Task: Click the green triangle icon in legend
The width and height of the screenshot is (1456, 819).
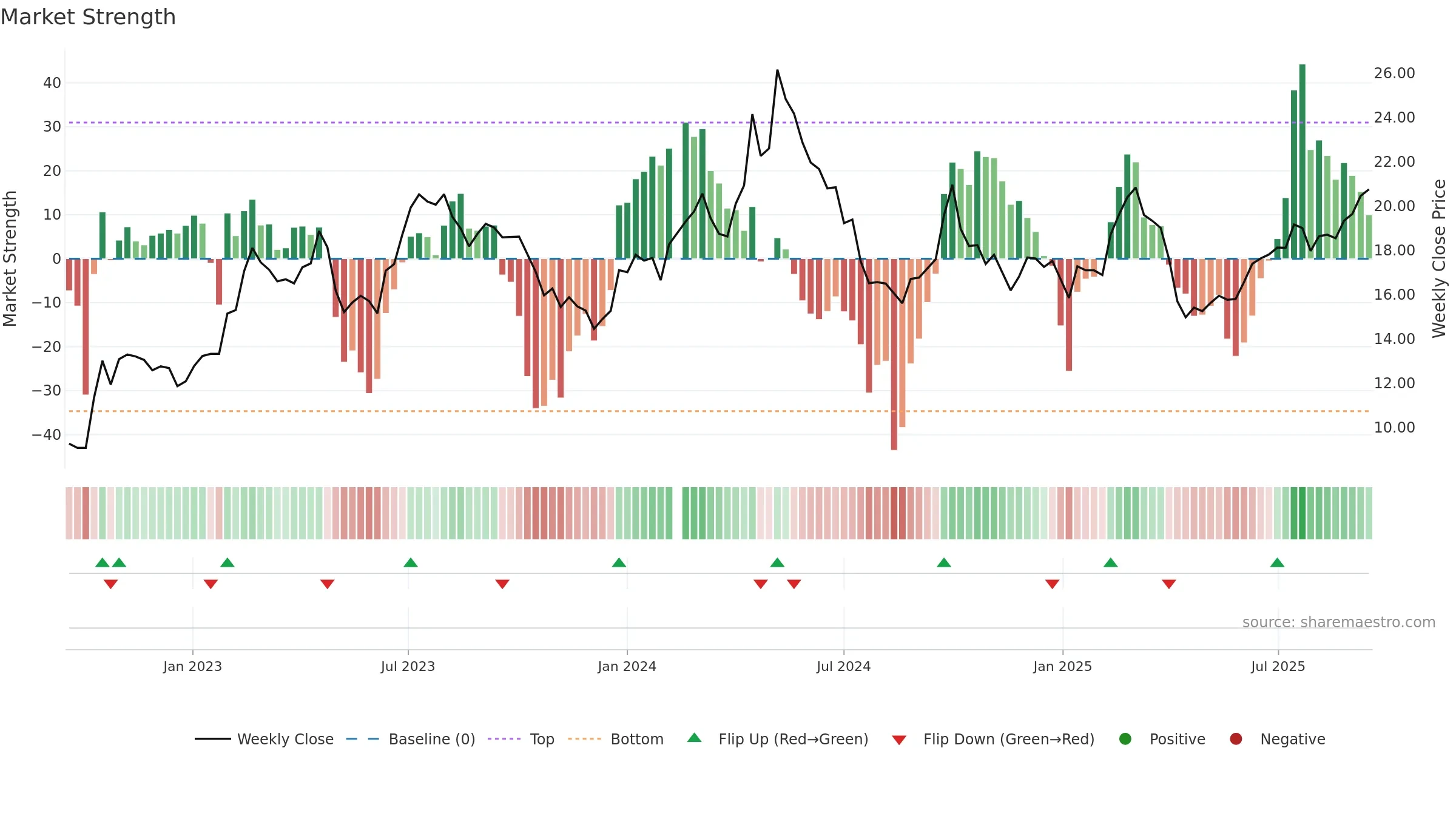Action: point(695,738)
